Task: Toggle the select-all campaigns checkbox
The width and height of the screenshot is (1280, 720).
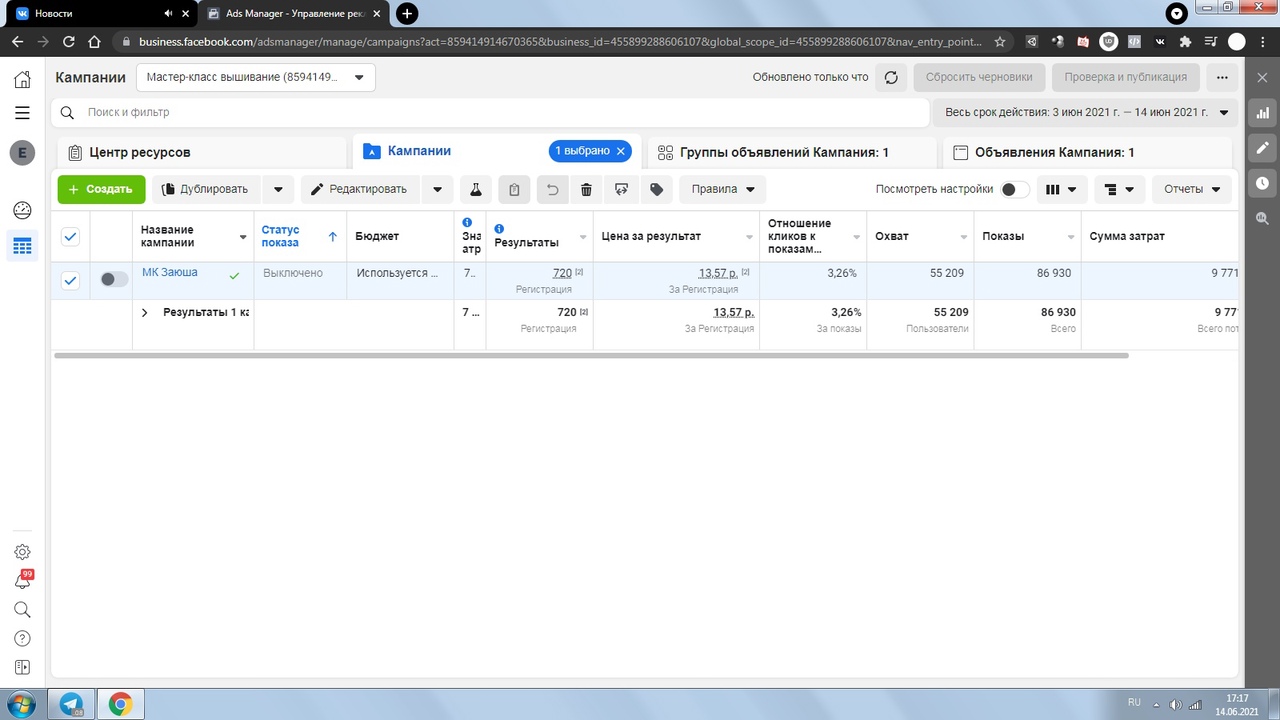Action: click(x=70, y=237)
